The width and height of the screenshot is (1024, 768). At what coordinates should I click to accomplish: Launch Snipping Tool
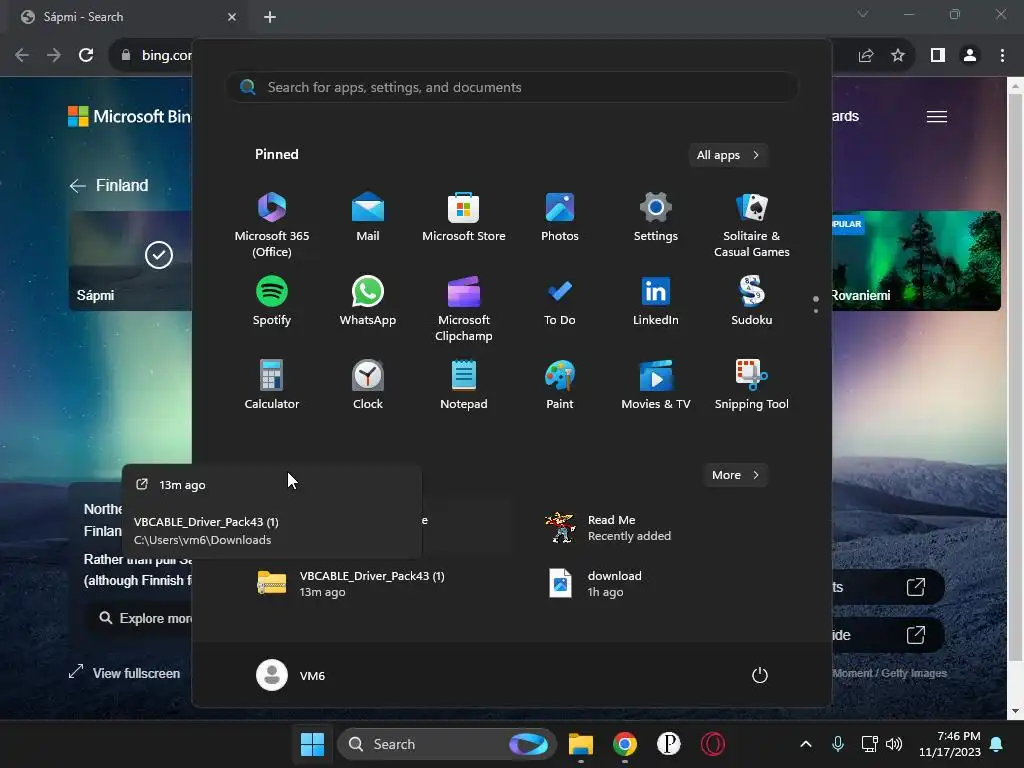pyautogui.click(x=752, y=385)
